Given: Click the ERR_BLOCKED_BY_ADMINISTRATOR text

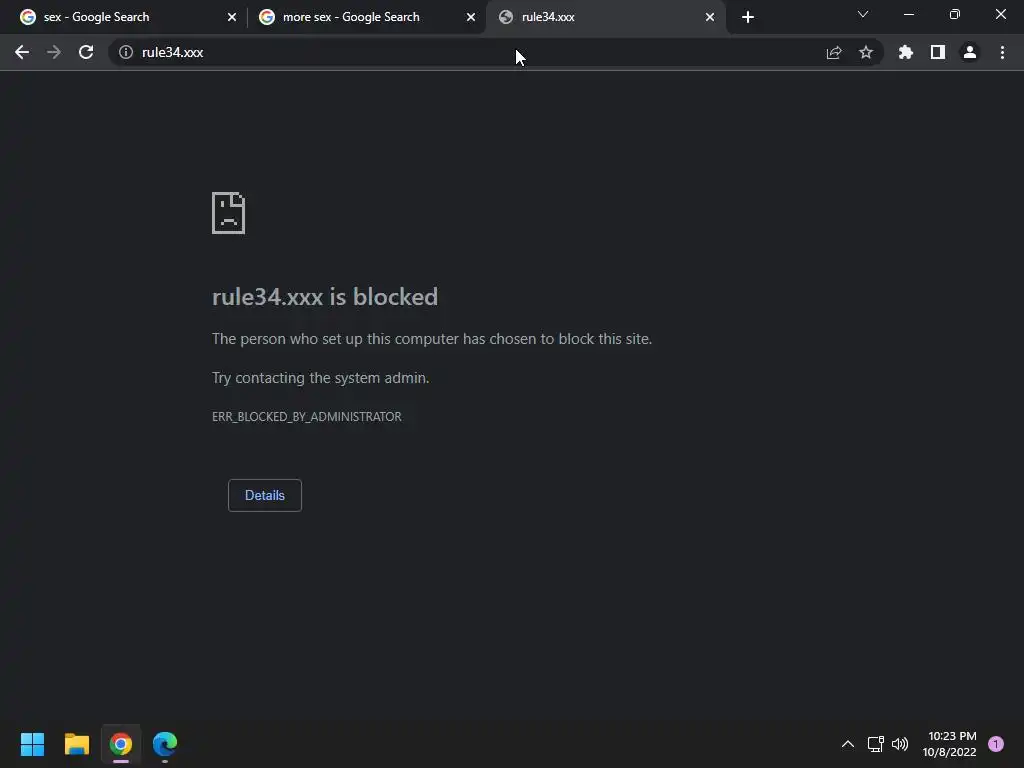Looking at the screenshot, I should click(307, 417).
